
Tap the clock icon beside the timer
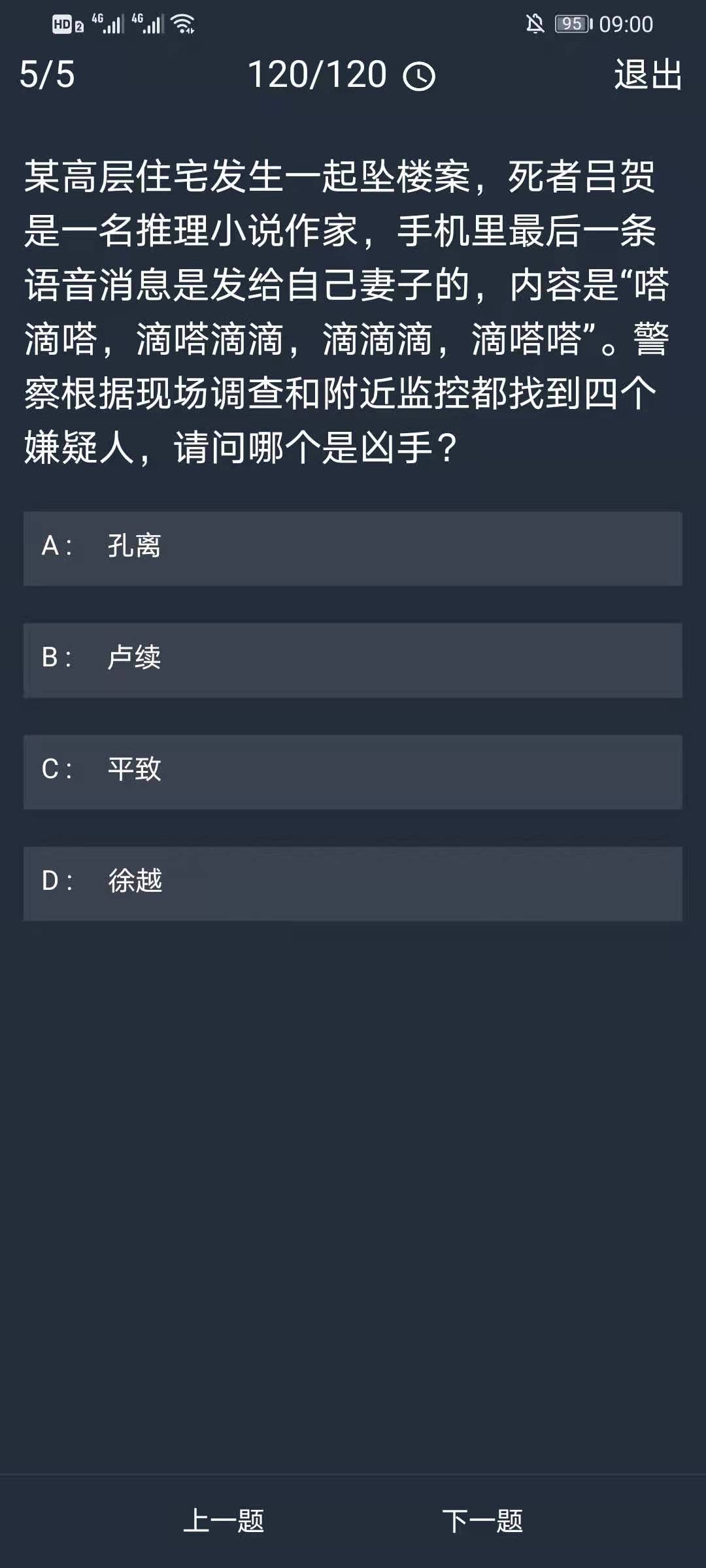(419, 76)
